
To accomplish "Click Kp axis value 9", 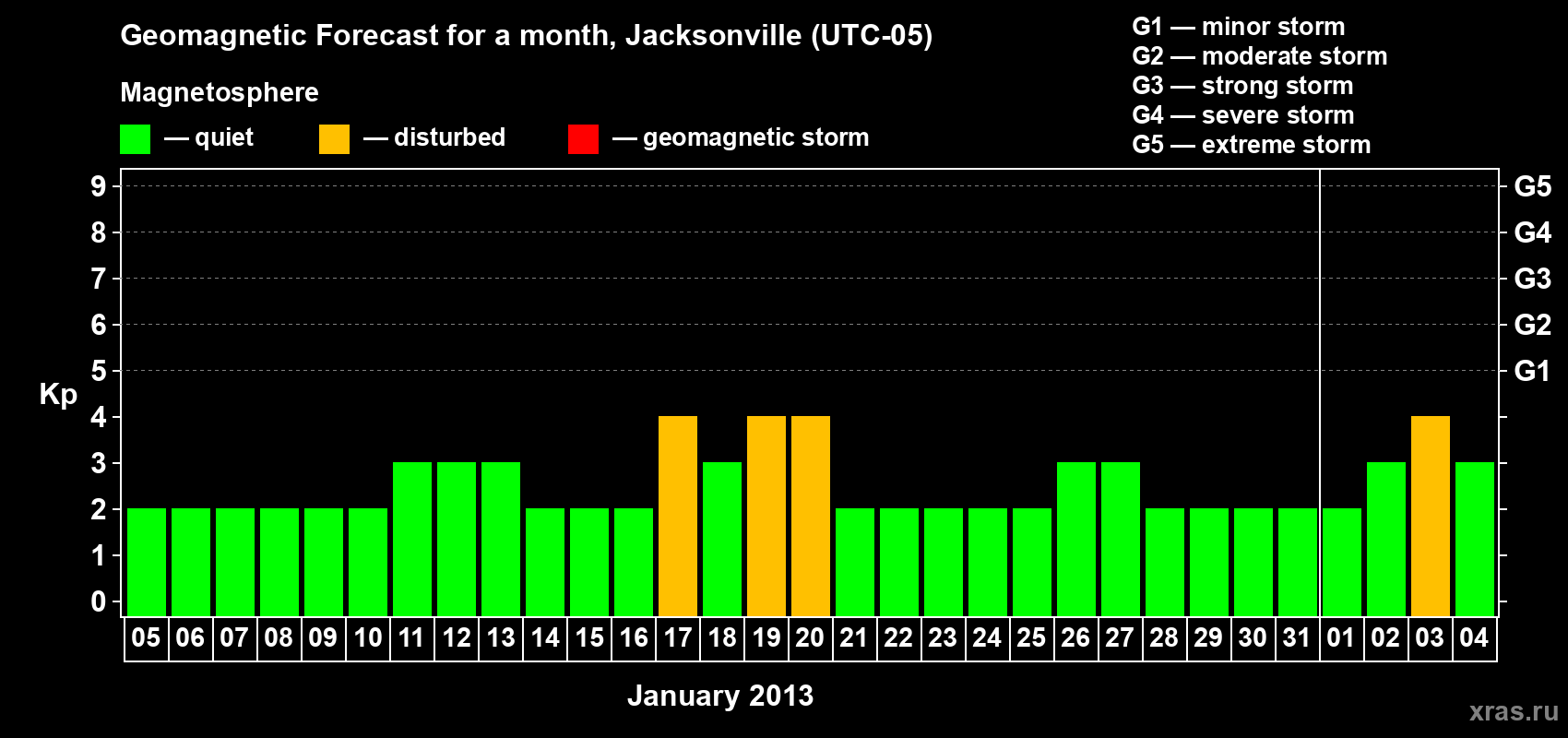I will coord(99,186).
